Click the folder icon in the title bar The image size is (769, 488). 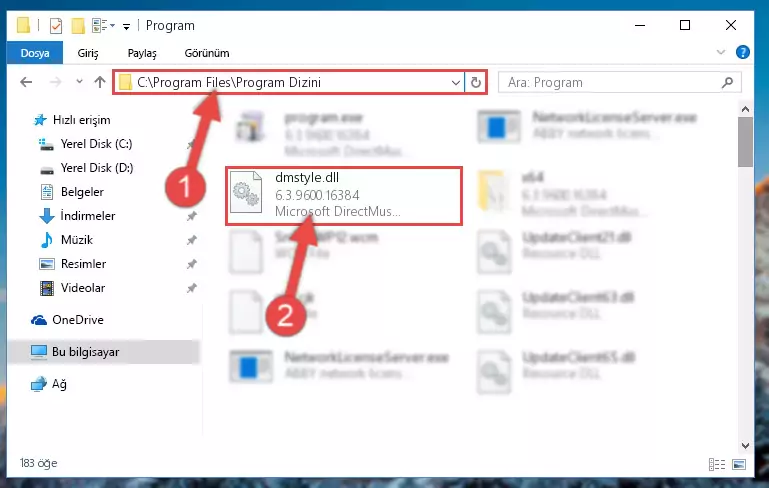(x=23, y=25)
